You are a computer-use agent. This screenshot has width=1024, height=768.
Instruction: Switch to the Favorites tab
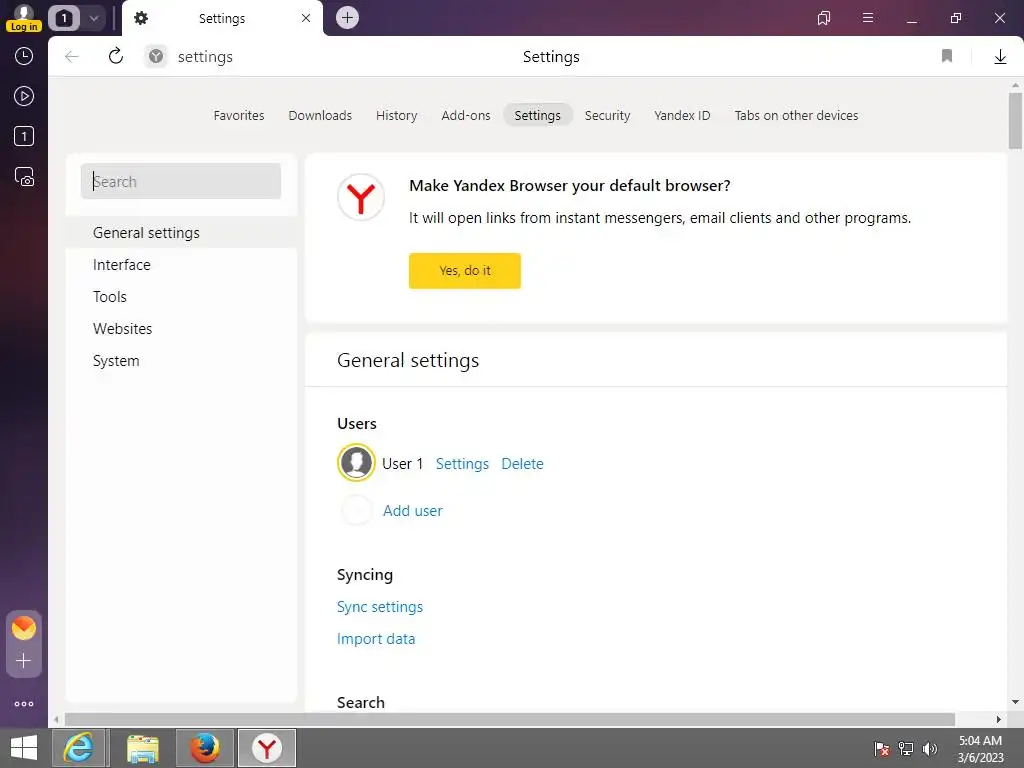pos(239,116)
